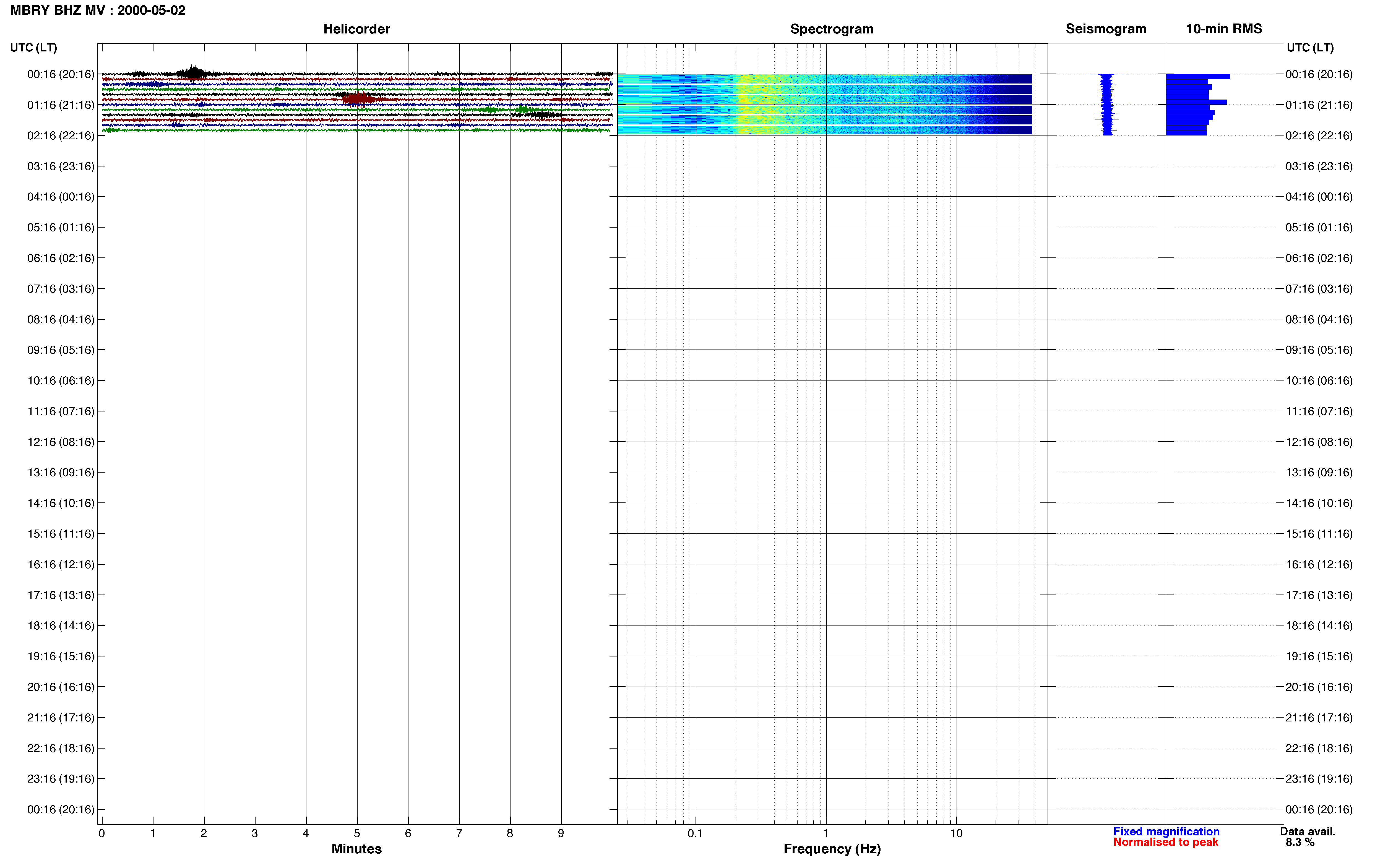The width and height of the screenshot is (1388, 868).
Task: Click the 10 tick on Frequency axis
Action: point(956,833)
